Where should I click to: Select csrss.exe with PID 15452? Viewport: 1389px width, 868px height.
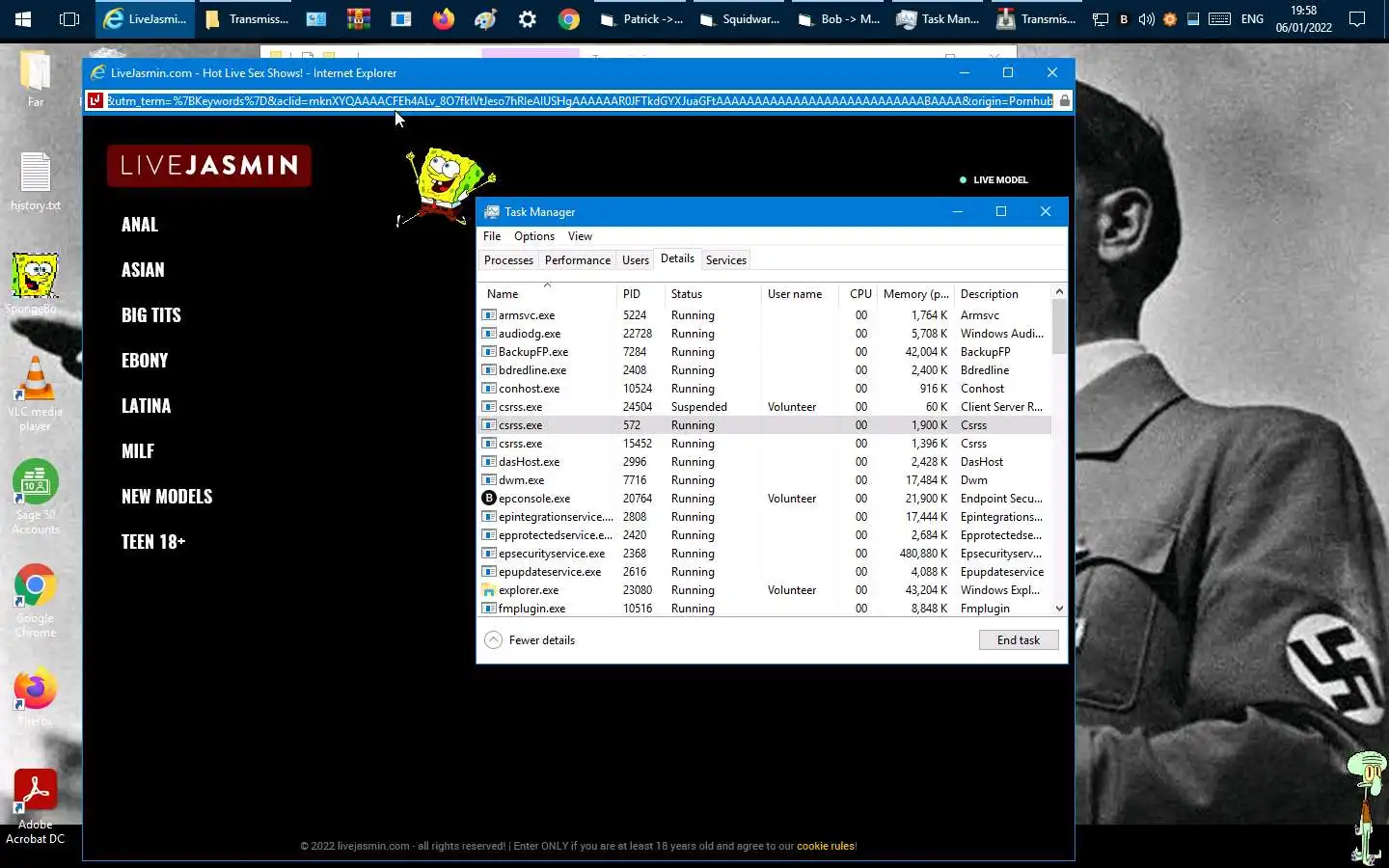tap(765, 444)
